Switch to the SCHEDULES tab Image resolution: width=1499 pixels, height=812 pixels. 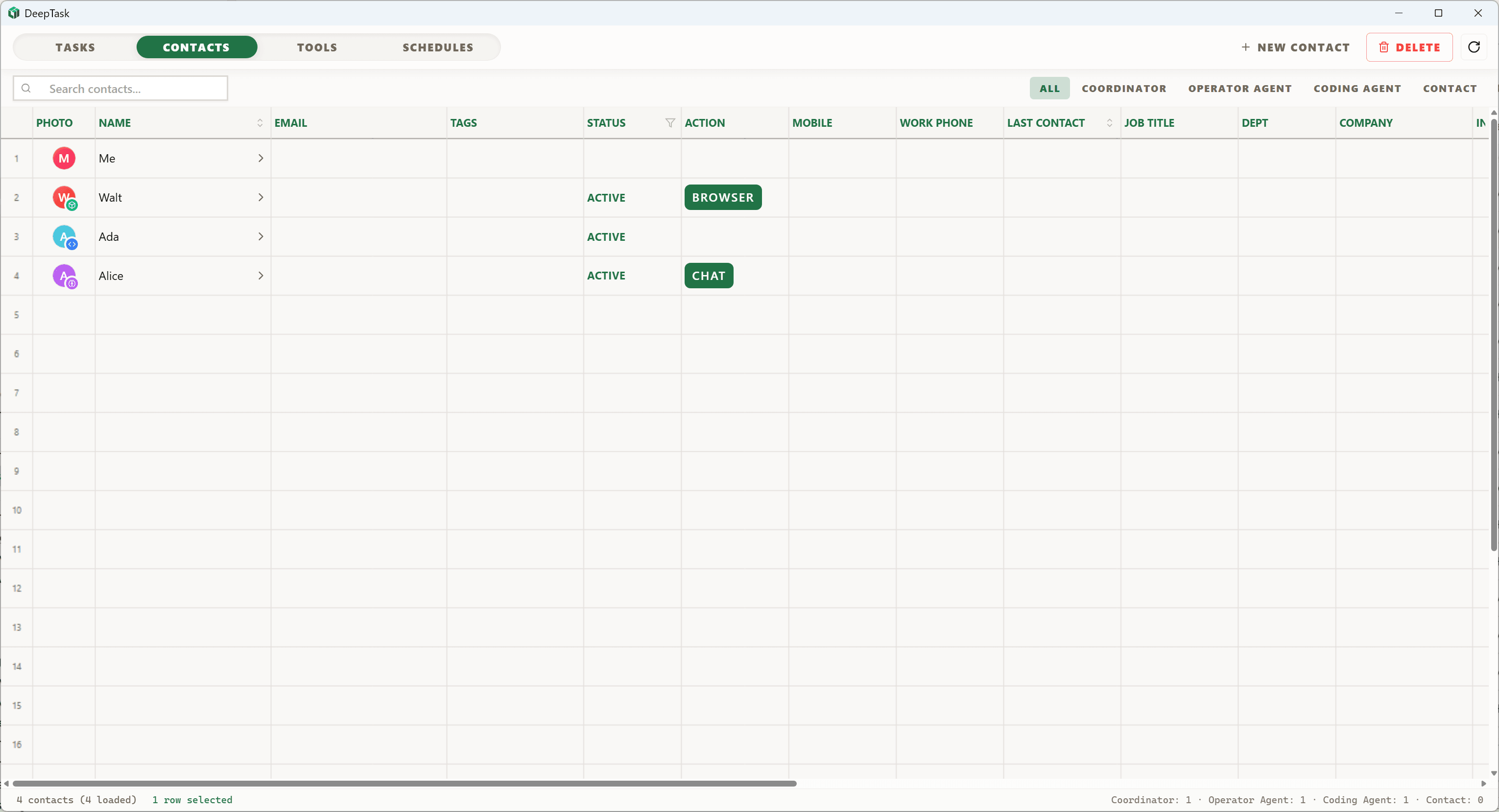tap(438, 47)
